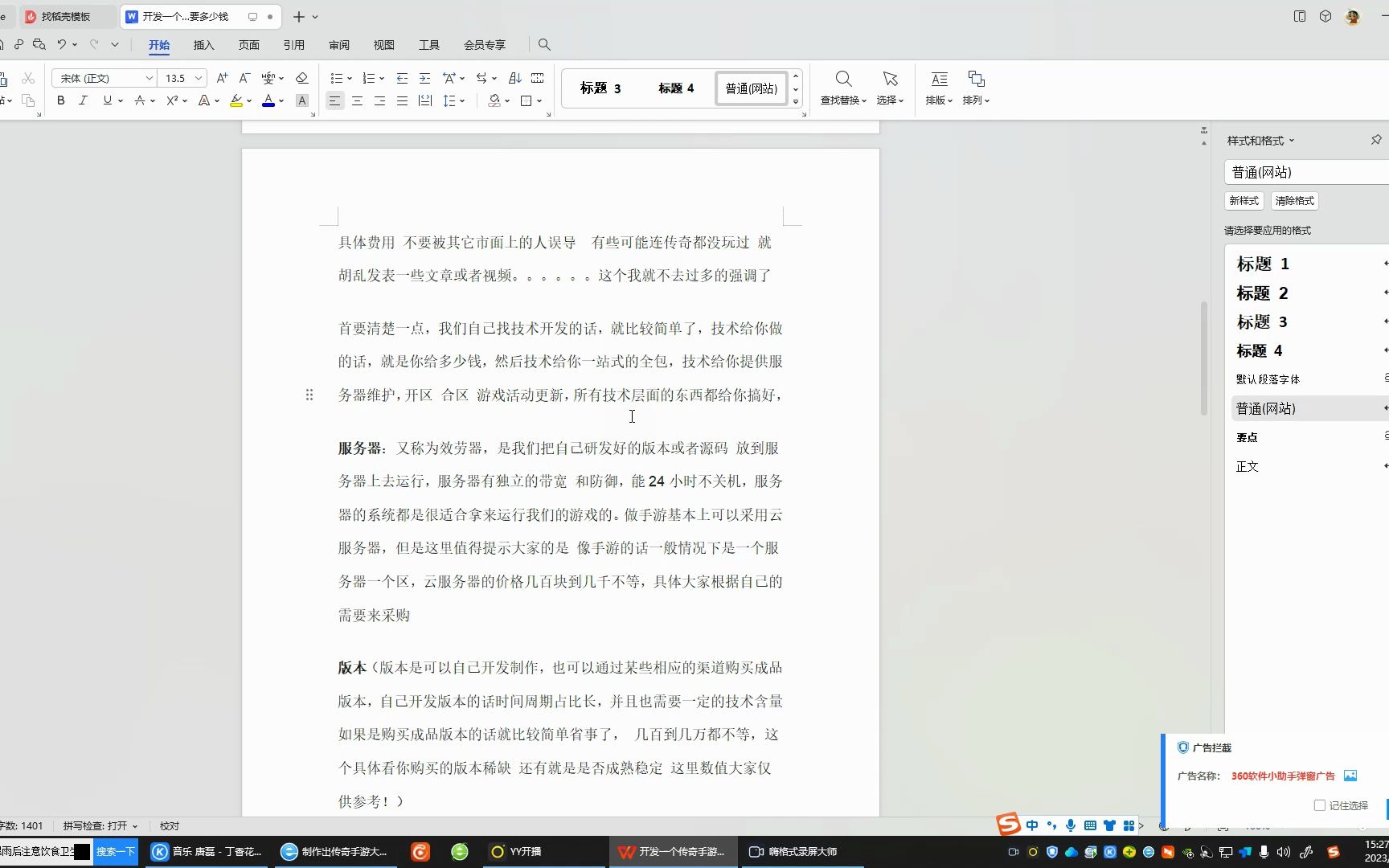Undo the last action
The height and width of the screenshot is (868, 1389).
(62, 44)
